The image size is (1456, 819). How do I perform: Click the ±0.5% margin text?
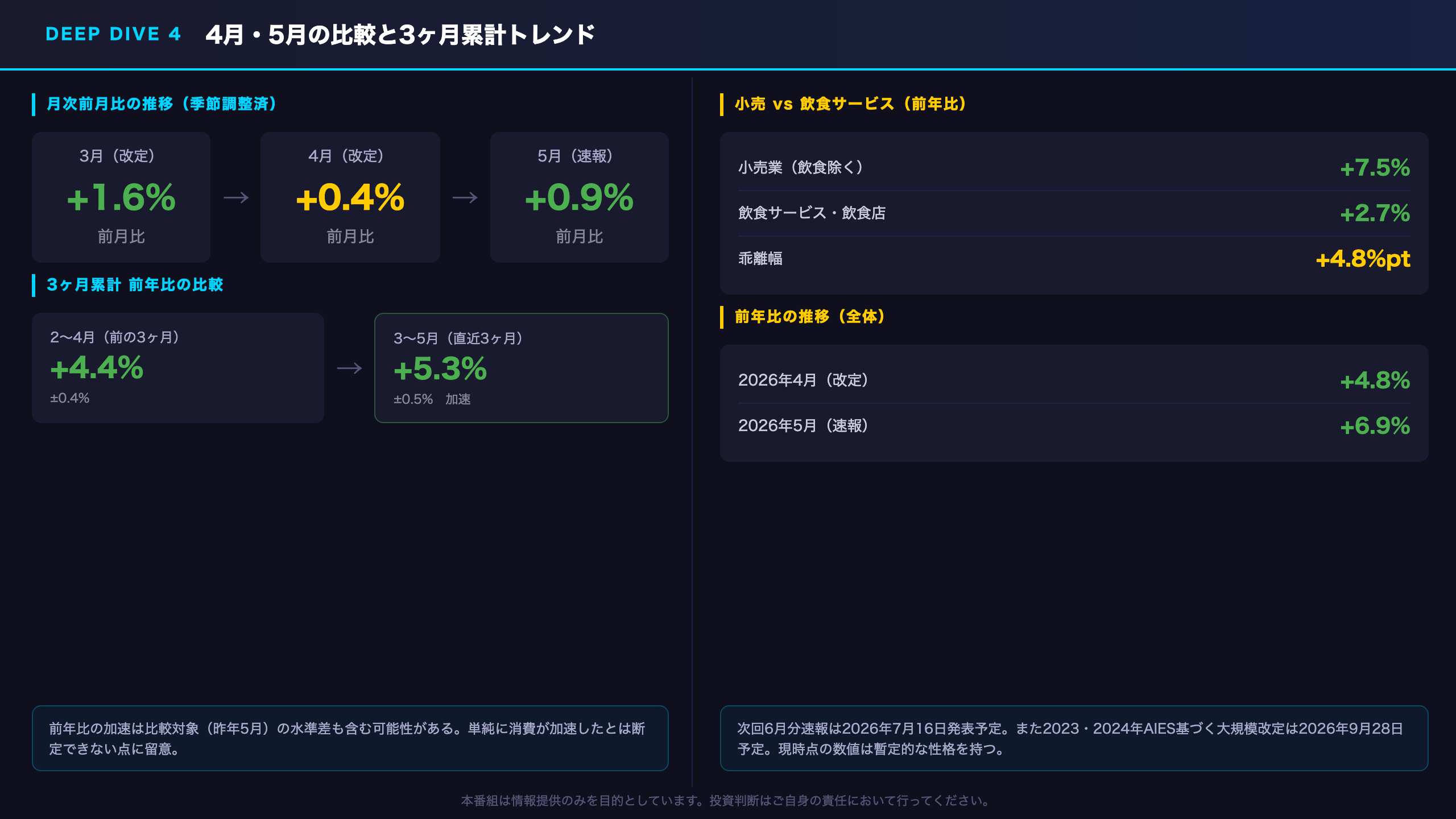point(413,399)
